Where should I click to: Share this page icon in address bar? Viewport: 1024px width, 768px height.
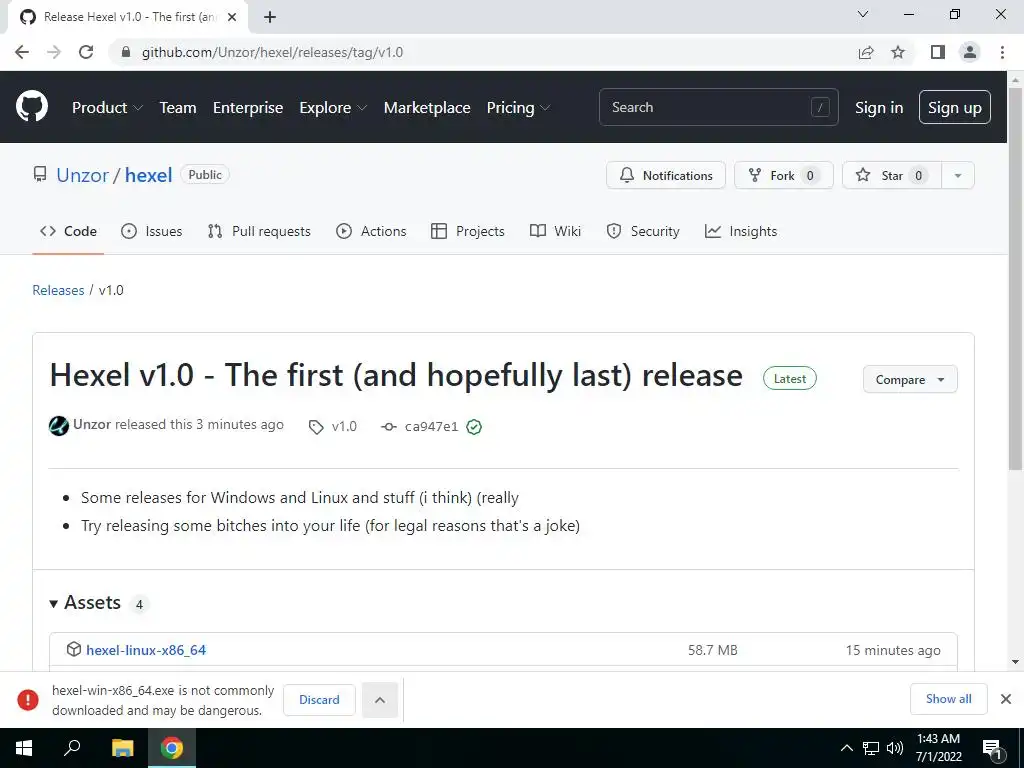(x=866, y=52)
